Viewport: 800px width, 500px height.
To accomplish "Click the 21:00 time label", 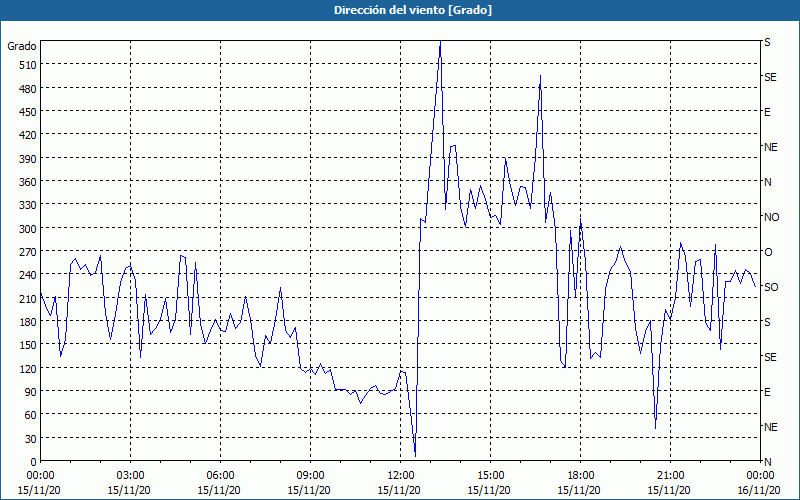I will (670, 476).
